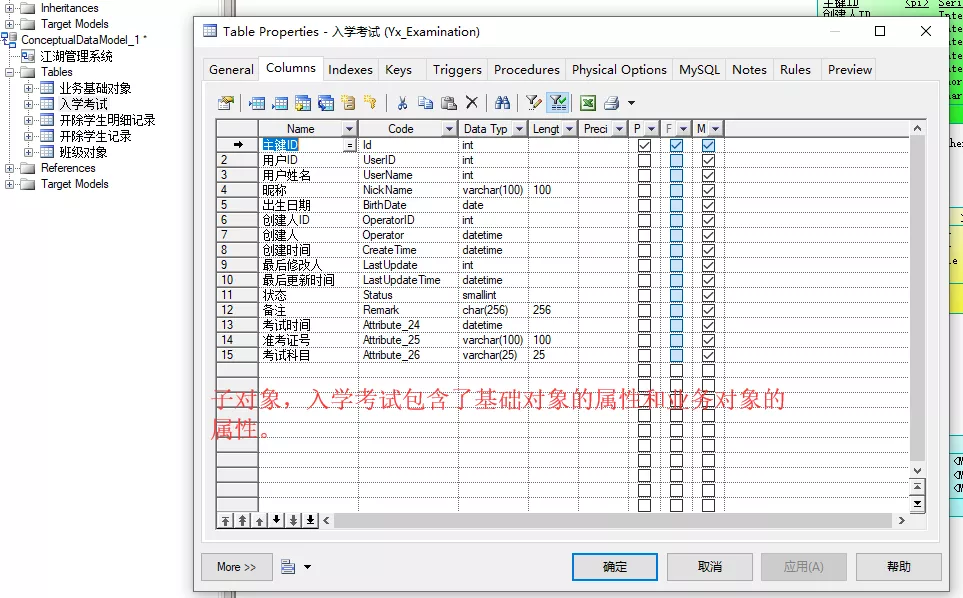Image resolution: width=963 pixels, height=598 pixels.
Task: Click the ellipsis button in 主键ID name cell
Action: 349,146
